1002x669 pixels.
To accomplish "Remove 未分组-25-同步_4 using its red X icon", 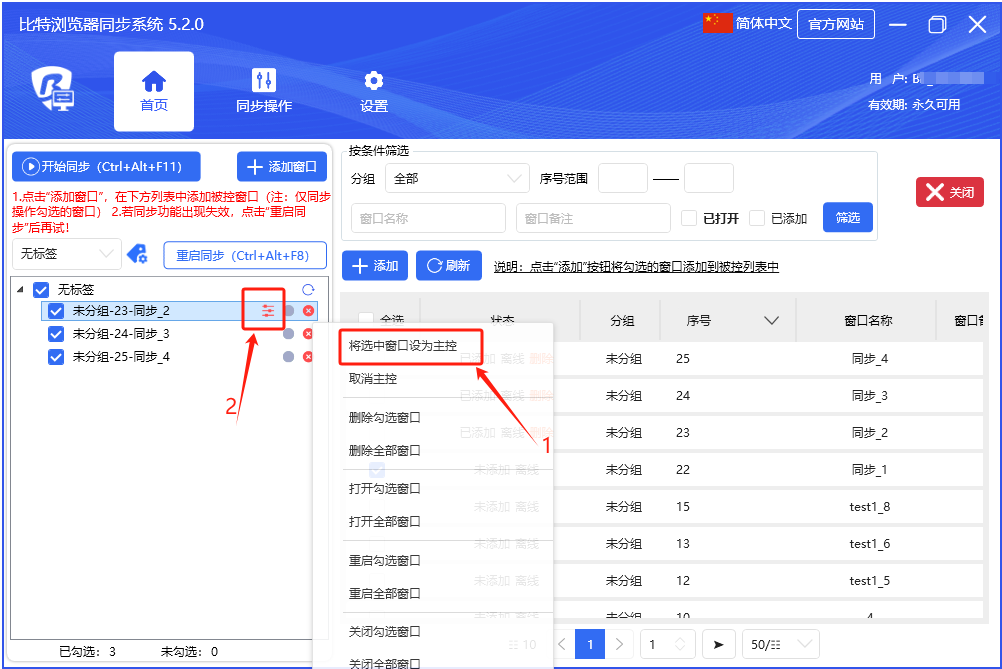I will pos(308,357).
